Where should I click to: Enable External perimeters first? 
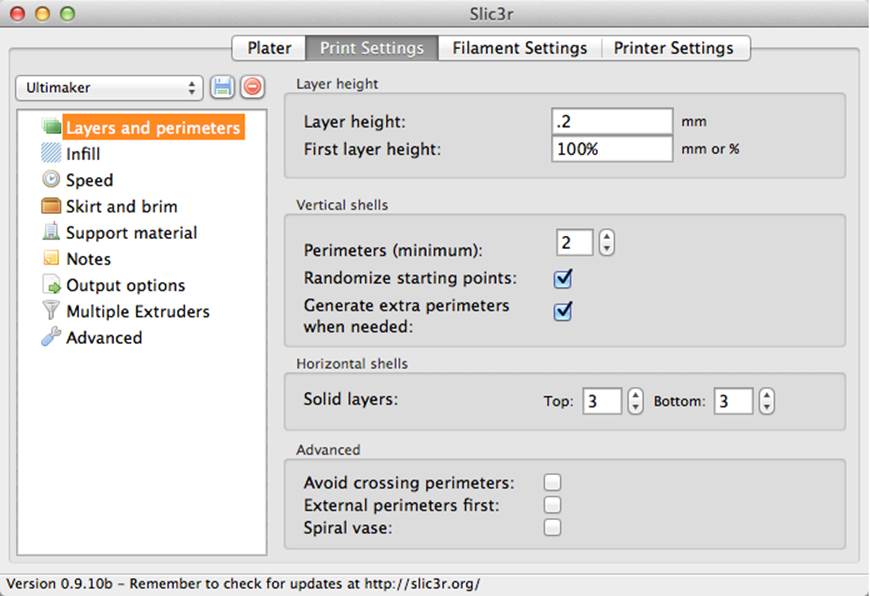(x=552, y=505)
